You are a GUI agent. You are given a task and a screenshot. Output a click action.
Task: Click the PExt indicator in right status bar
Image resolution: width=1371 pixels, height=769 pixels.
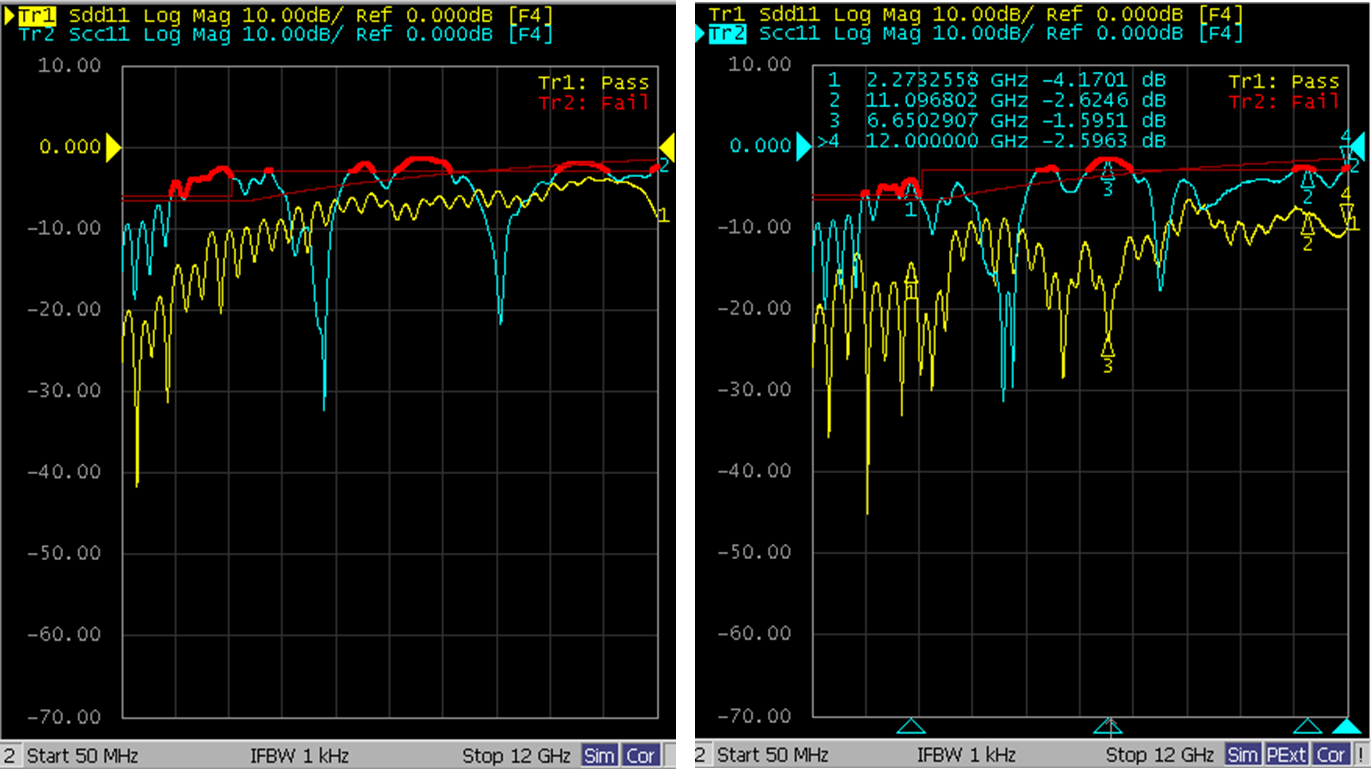(1288, 755)
